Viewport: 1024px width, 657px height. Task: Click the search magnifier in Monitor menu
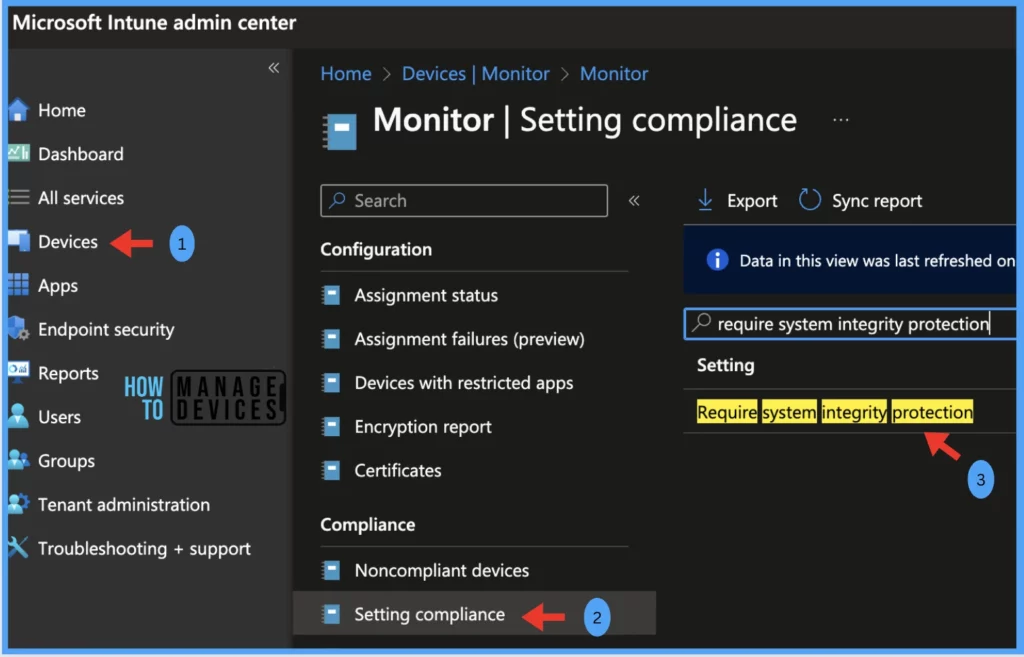point(337,200)
